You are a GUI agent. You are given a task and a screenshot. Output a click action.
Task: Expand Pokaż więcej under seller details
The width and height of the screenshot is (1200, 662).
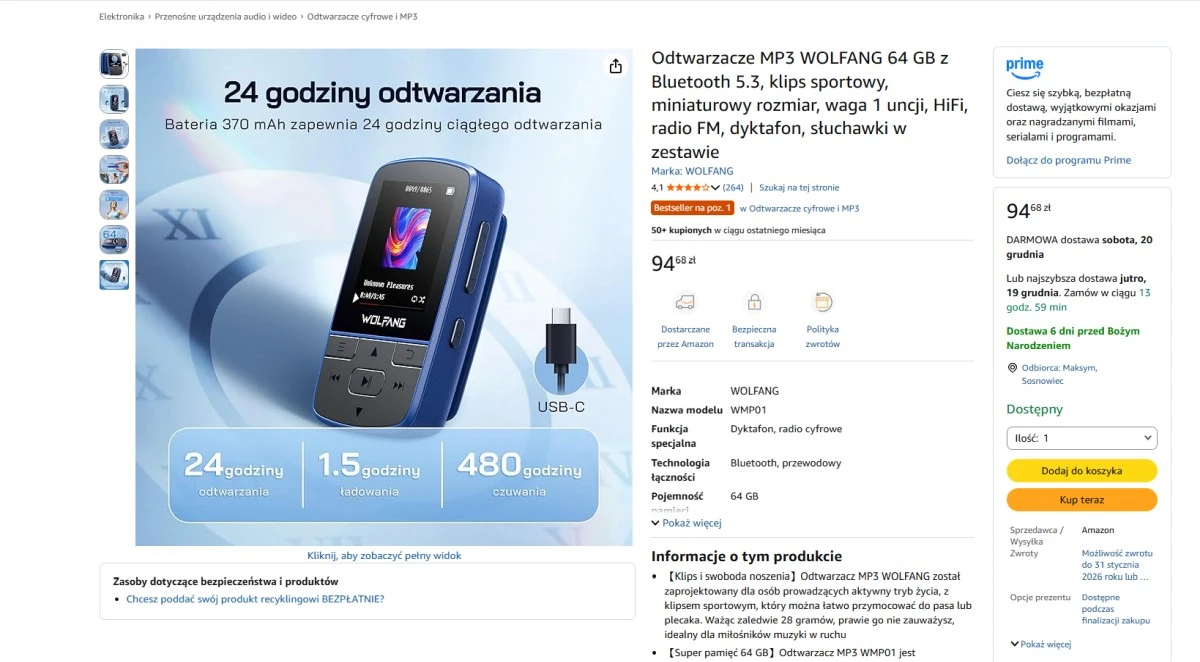[1040, 645]
